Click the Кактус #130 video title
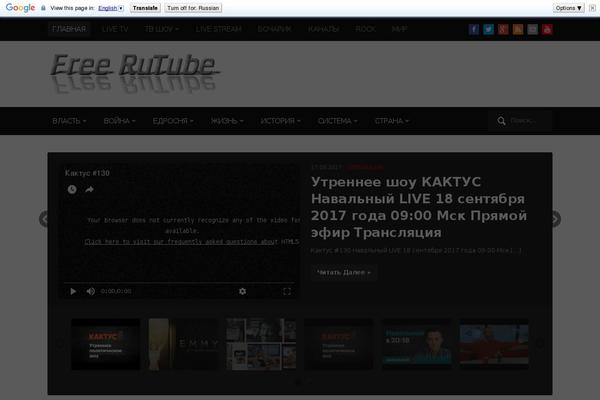The height and width of the screenshot is (400, 600). coord(87,173)
